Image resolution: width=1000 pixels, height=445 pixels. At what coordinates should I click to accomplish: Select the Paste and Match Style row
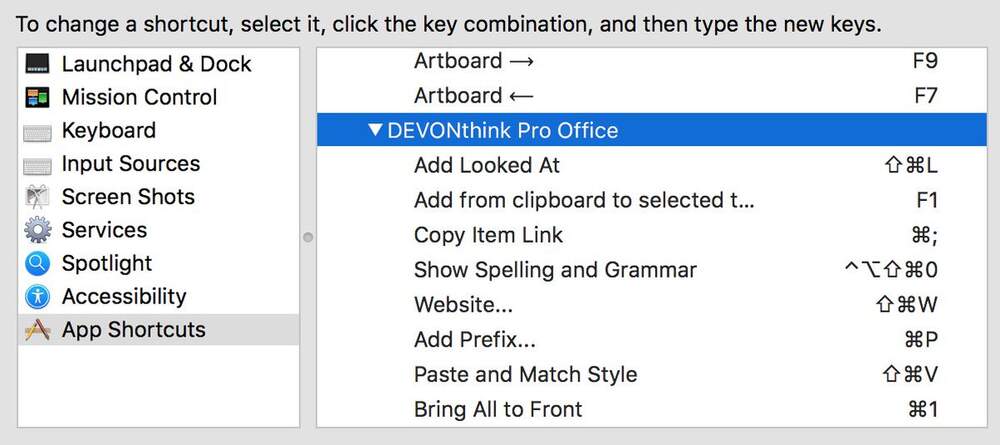tap(651, 374)
